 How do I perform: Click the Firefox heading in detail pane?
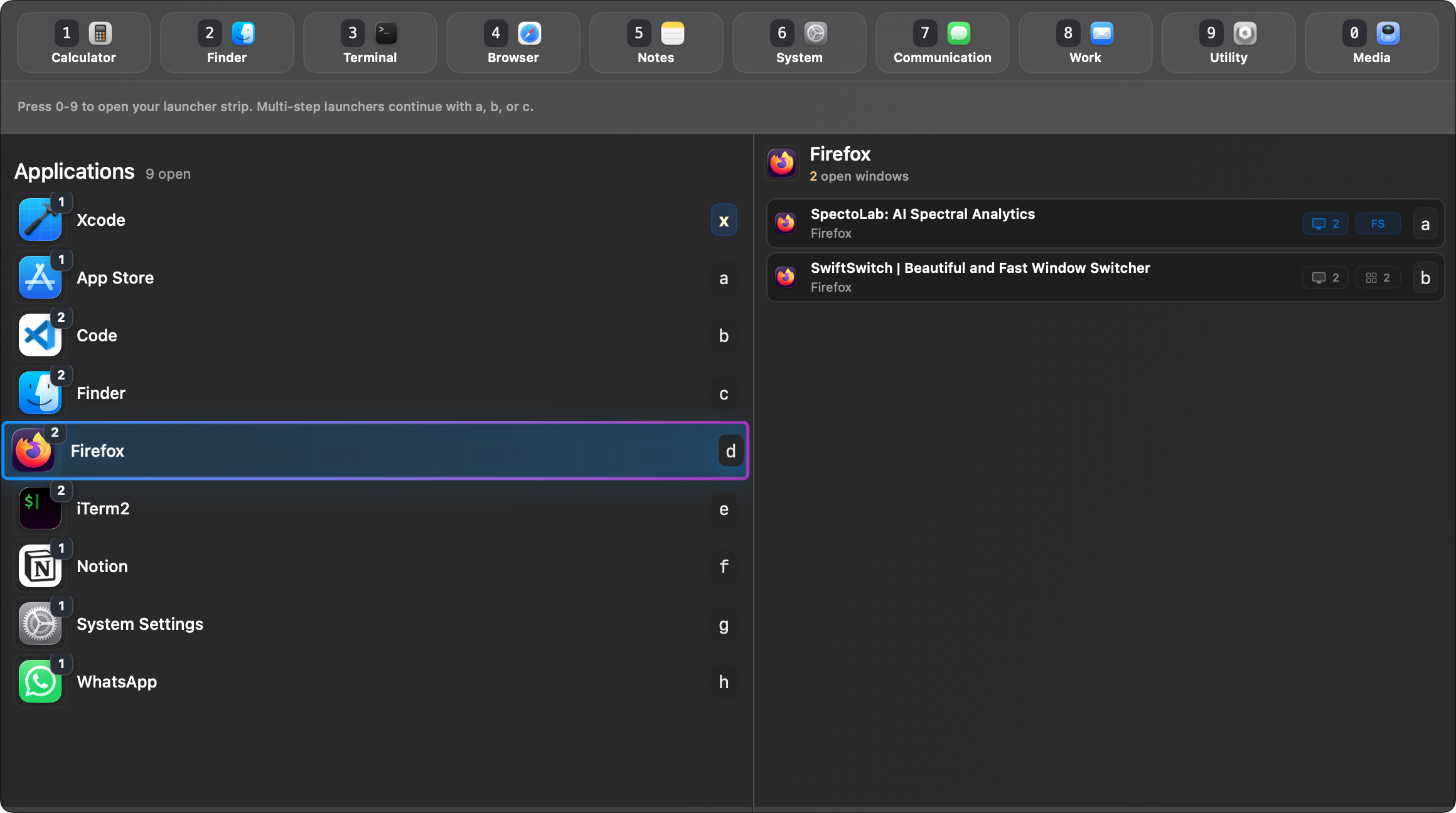tap(840, 154)
